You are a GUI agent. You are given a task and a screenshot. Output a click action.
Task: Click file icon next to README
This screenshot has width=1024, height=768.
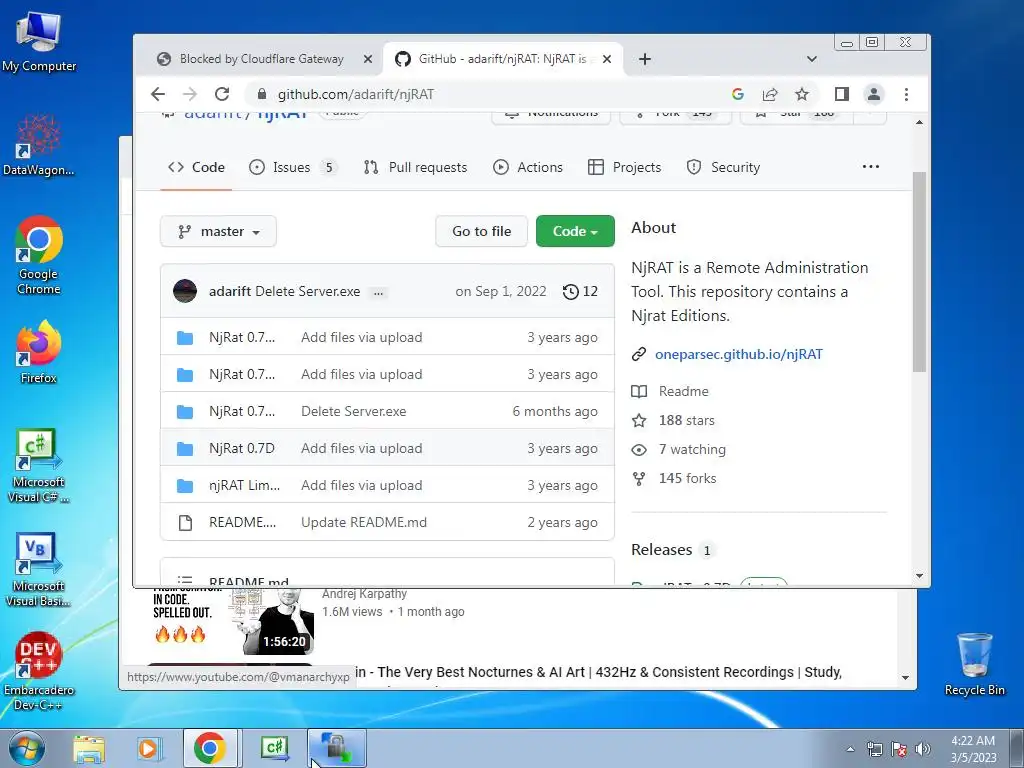(185, 522)
